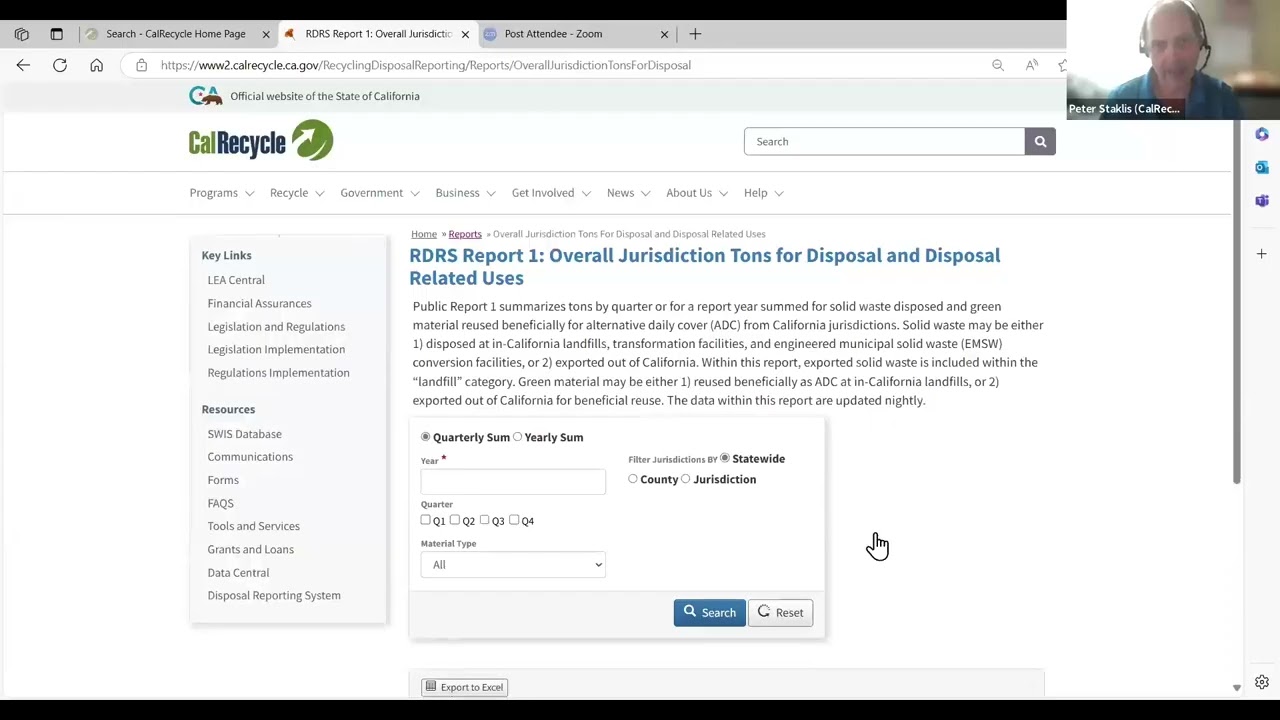The image size is (1280, 720).
Task: Switch to Search - CalRecycle Home Page tab
Action: click(x=175, y=34)
